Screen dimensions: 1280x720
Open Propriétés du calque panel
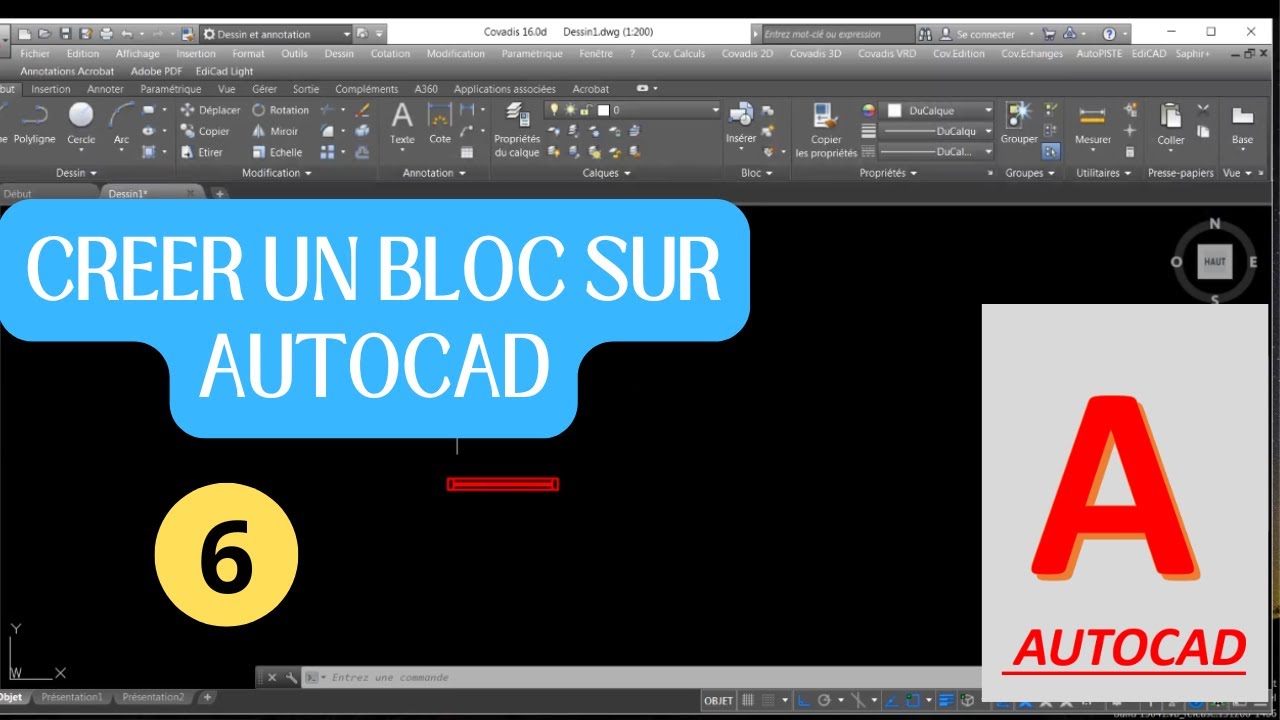pyautogui.click(x=517, y=130)
